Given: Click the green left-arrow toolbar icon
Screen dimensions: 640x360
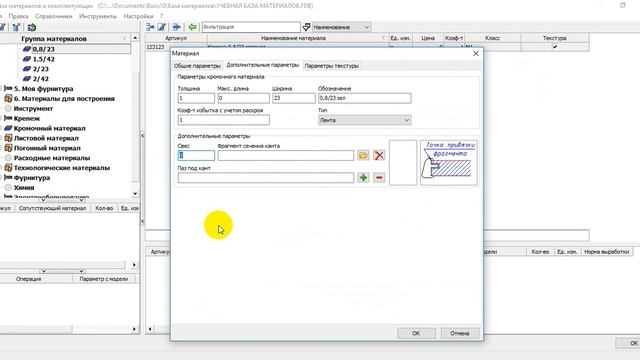Looking at the screenshot, I should [192, 27].
